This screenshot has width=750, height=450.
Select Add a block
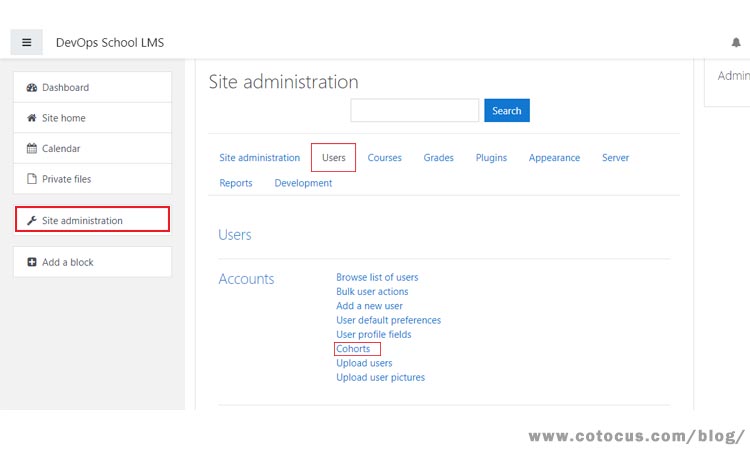pos(92,262)
